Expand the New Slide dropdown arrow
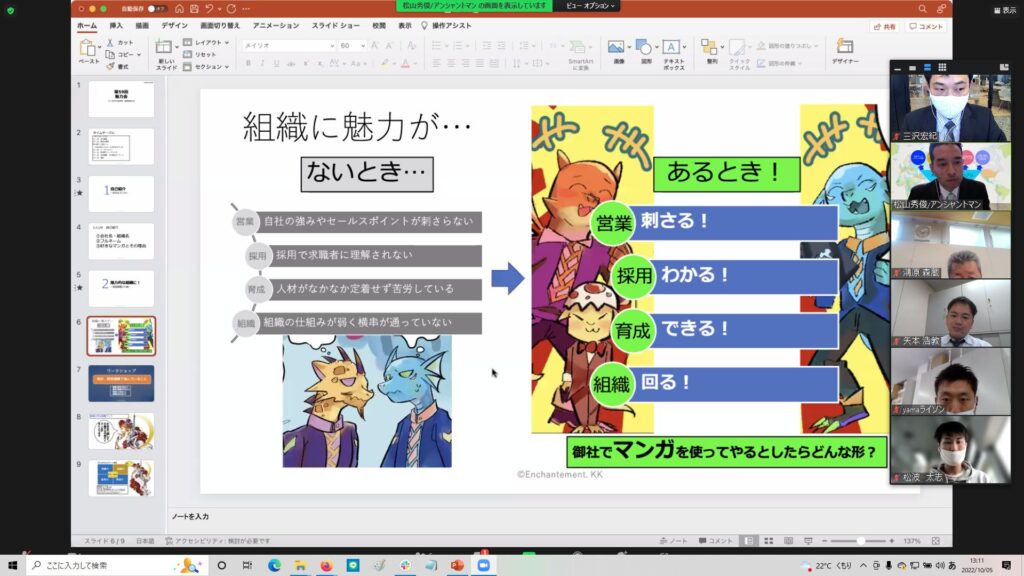 (x=177, y=47)
